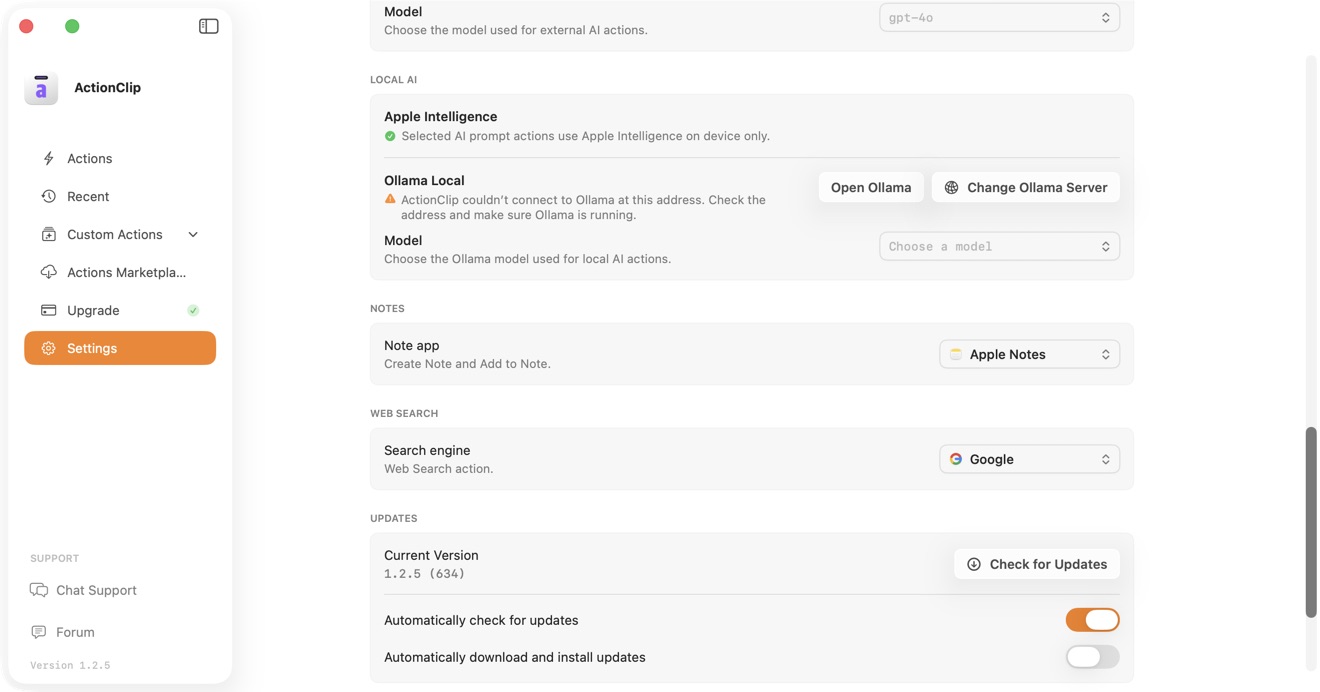1320x692 pixels.
Task: Select the Settings sidebar item
Action: click(x=120, y=348)
